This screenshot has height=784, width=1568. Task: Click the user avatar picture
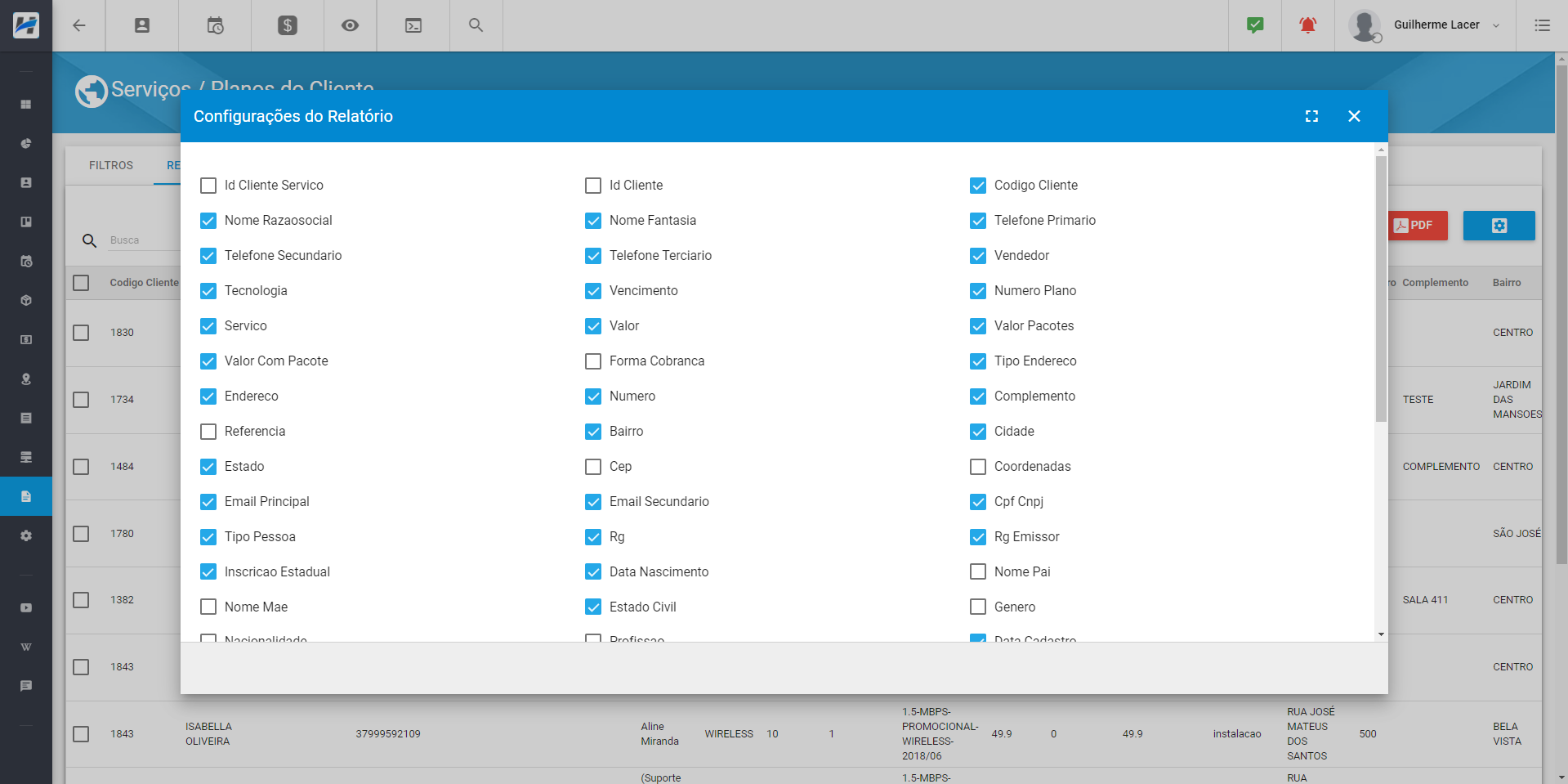pyautogui.click(x=1365, y=25)
